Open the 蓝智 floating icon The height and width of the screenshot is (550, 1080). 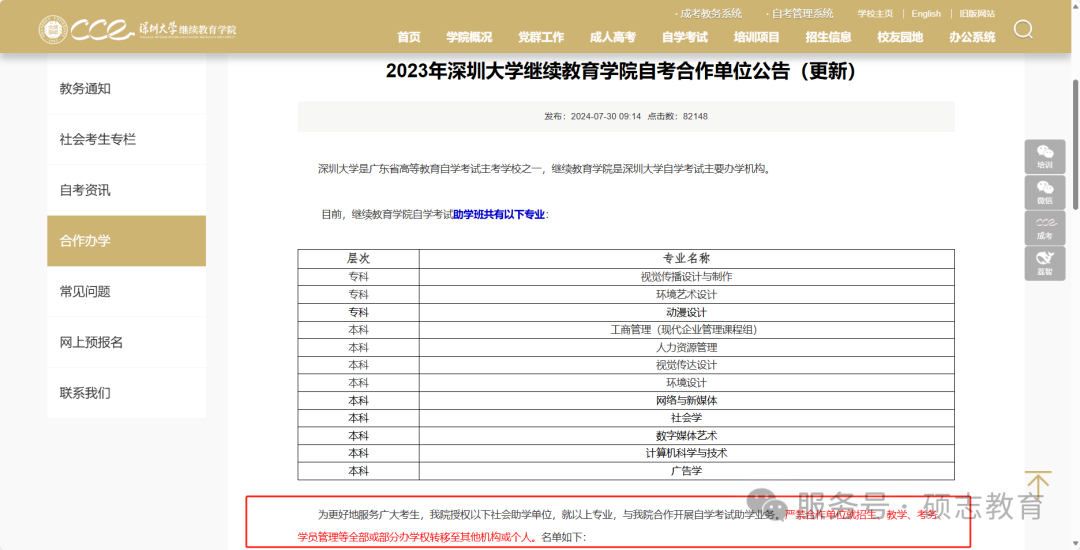click(1044, 264)
